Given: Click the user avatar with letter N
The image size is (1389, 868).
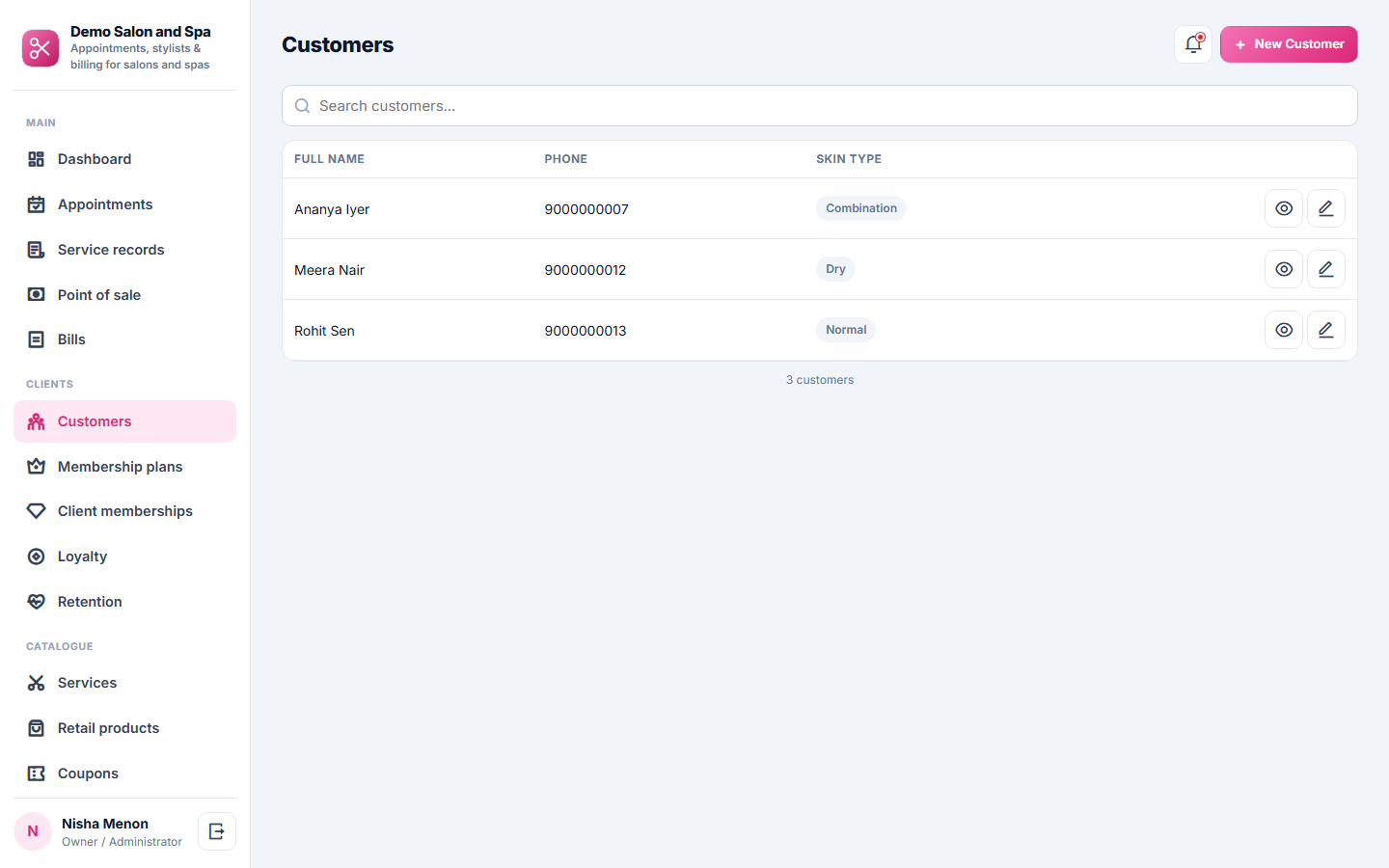Looking at the screenshot, I should [x=33, y=831].
